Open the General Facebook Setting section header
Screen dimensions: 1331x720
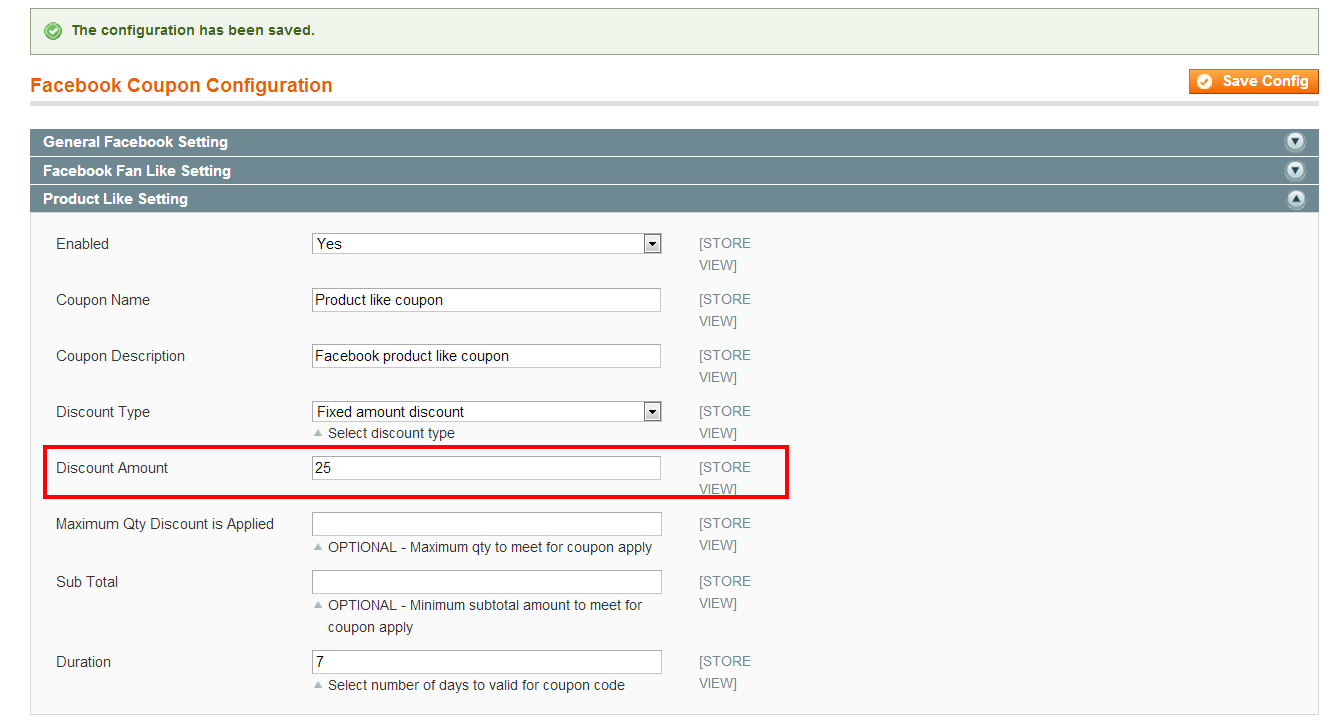coord(674,142)
